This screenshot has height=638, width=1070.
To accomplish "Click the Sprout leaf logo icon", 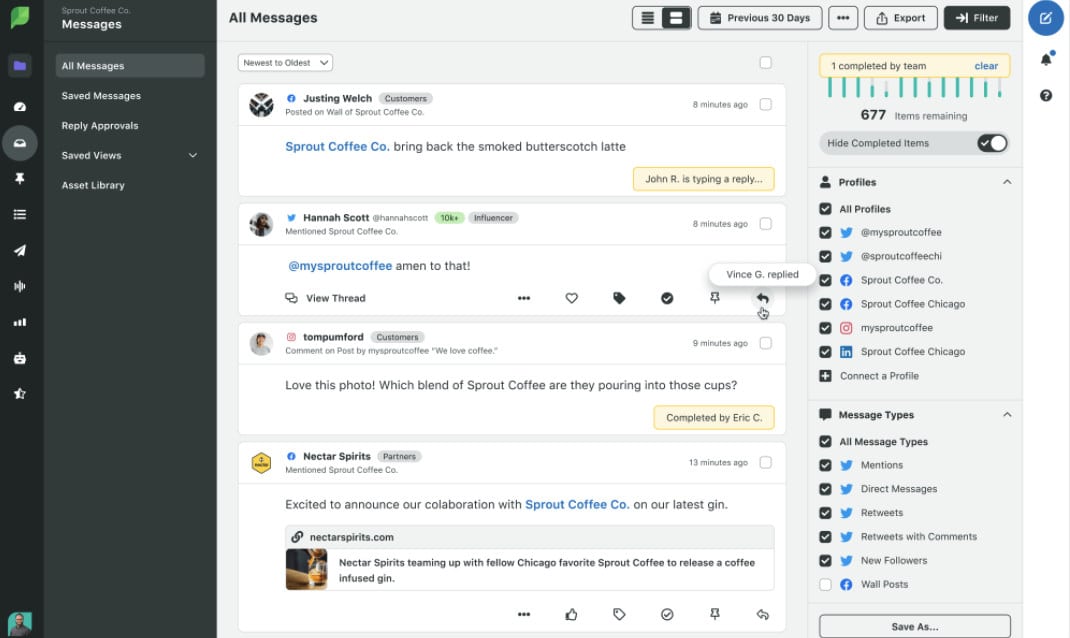I will [20, 18].
